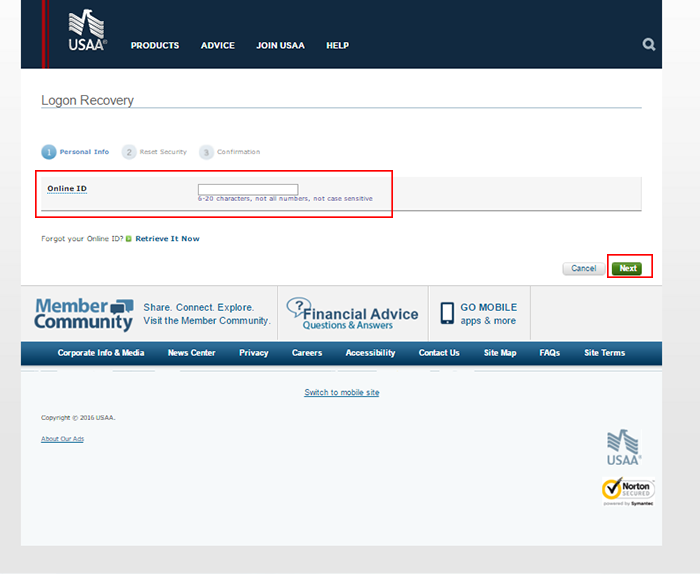Open About Our Ads link

point(63,440)
